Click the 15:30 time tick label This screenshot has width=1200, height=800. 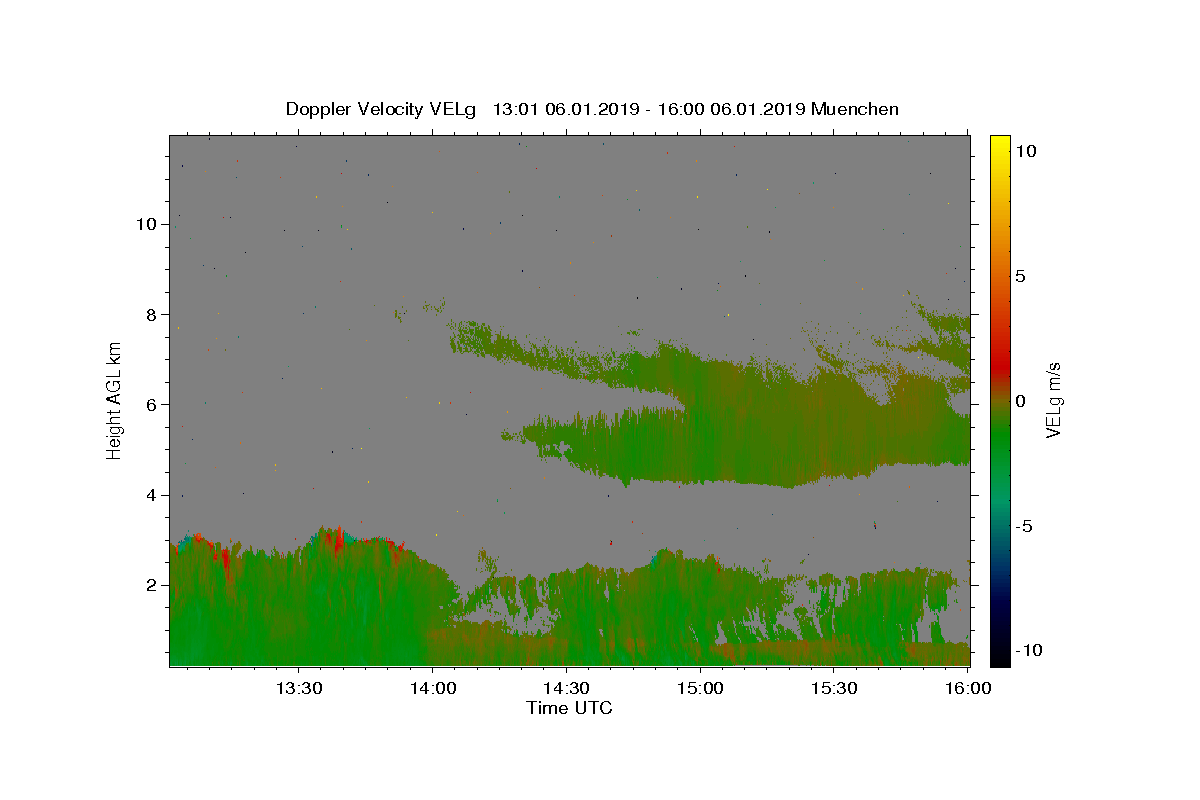click(x=834, y=688)
